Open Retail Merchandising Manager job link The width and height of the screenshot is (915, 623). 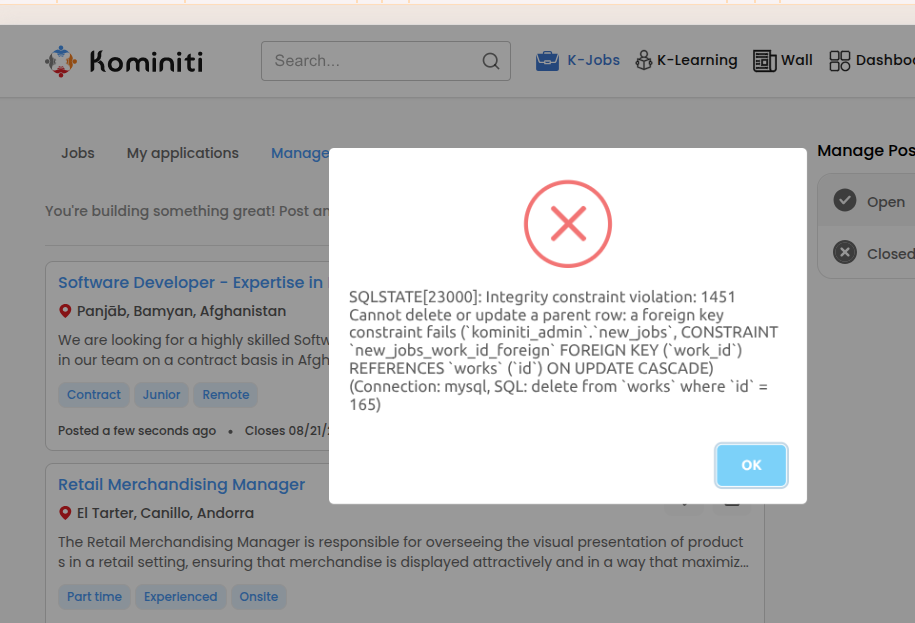181,485
